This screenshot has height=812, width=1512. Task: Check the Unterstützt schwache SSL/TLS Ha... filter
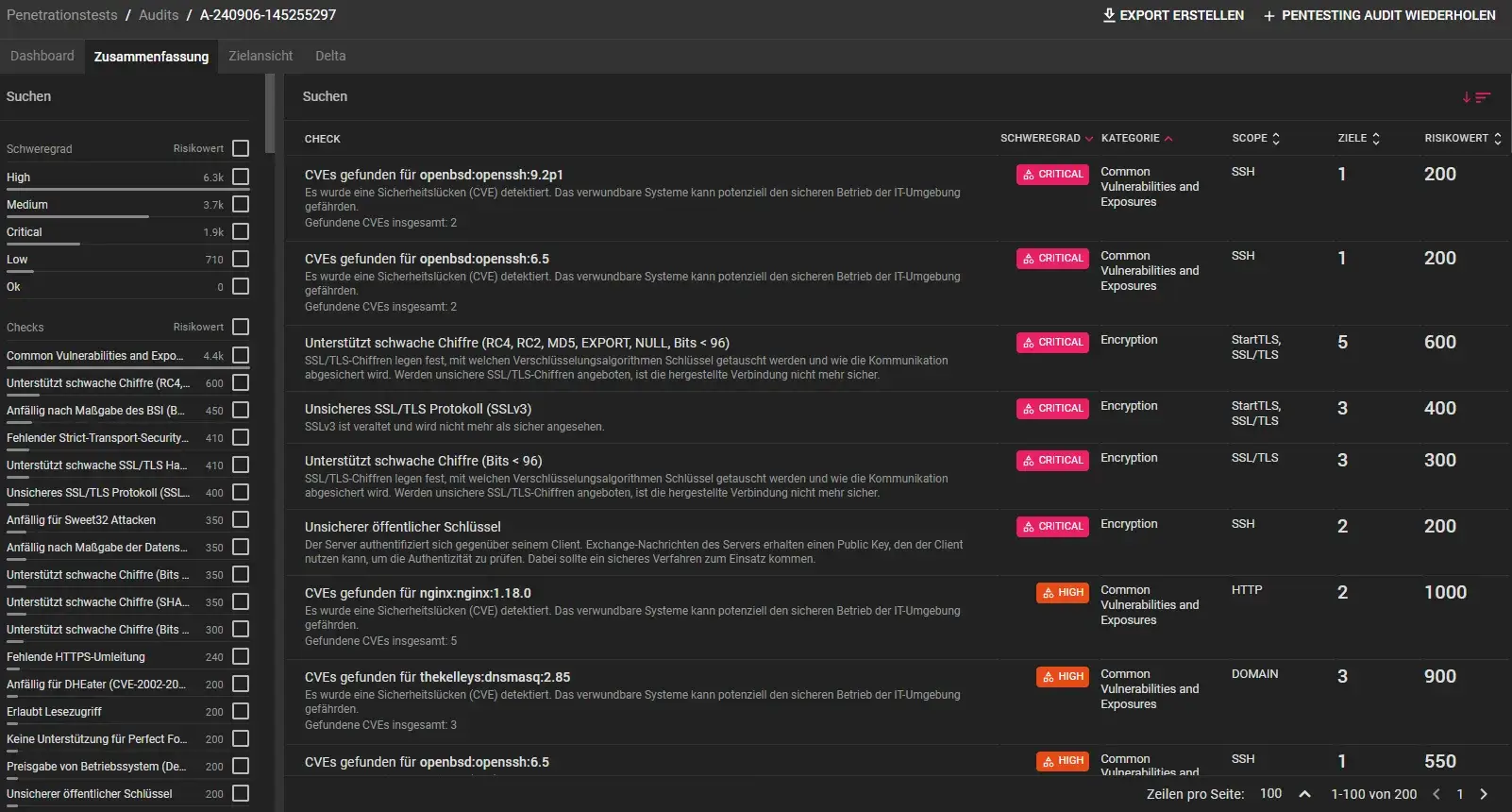241,465
